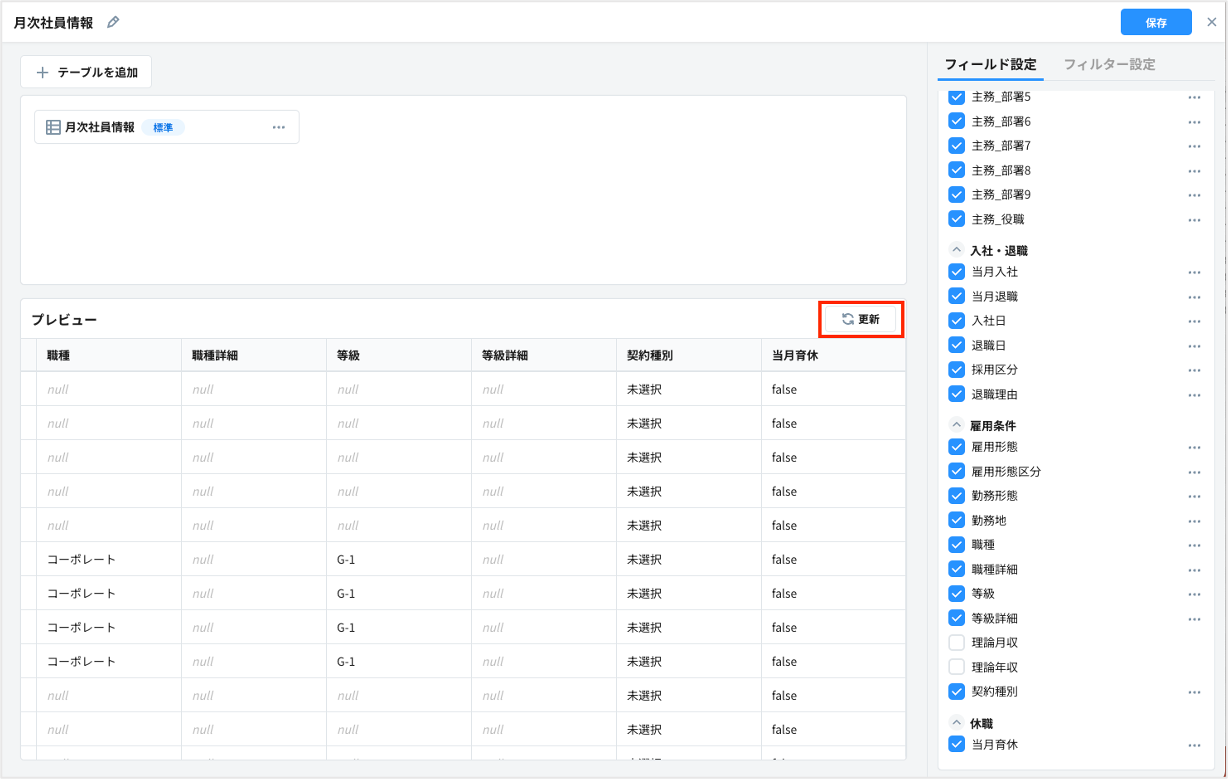Open ellipsis options for 当月入社 field
Viewport: 1228px width, 780px height.
[x=1194, y=272]
